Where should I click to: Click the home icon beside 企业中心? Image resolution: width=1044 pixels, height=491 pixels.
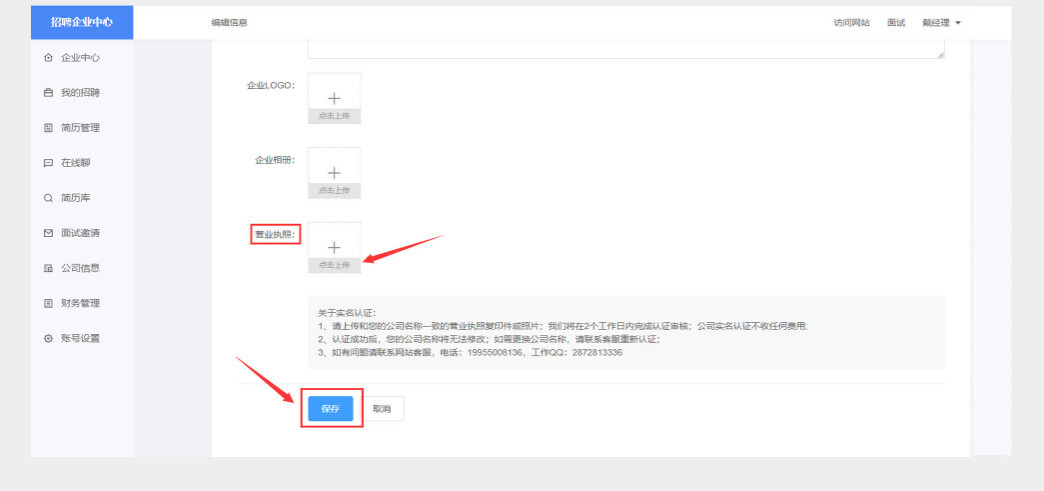pos(48,58)
